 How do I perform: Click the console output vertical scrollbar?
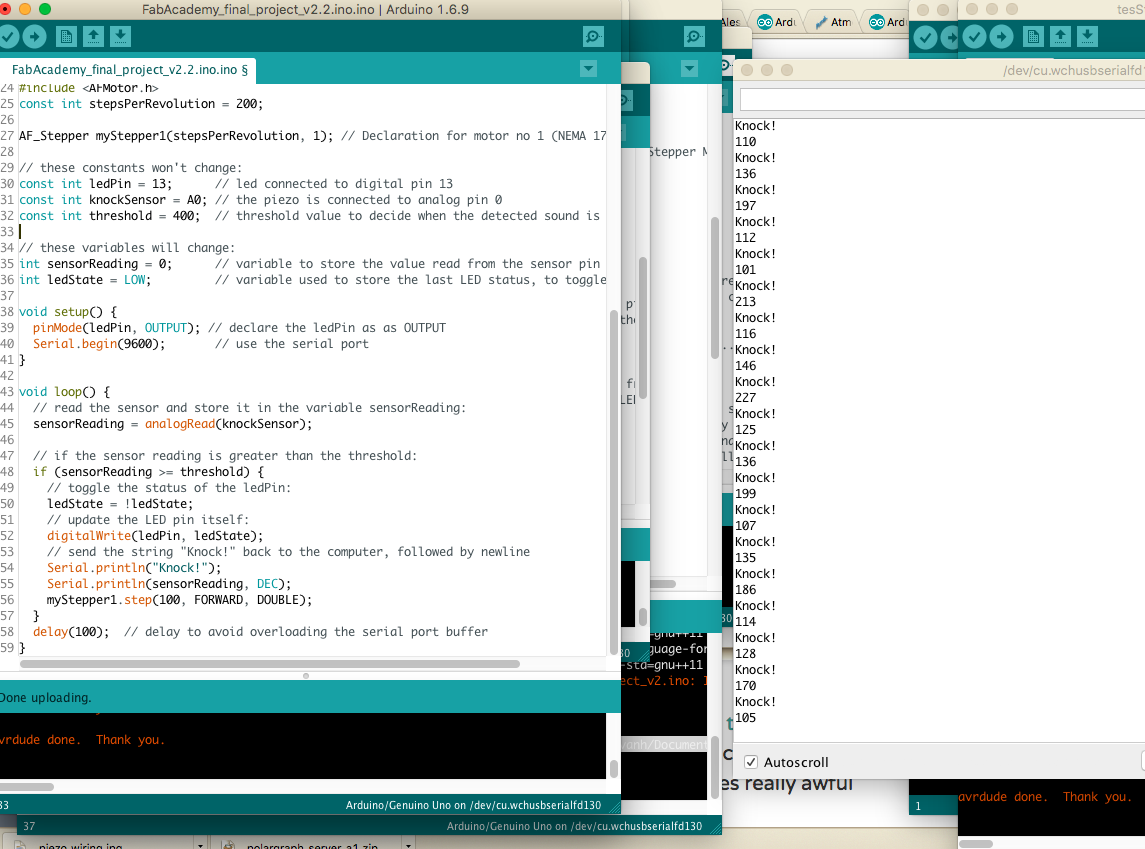613,769
